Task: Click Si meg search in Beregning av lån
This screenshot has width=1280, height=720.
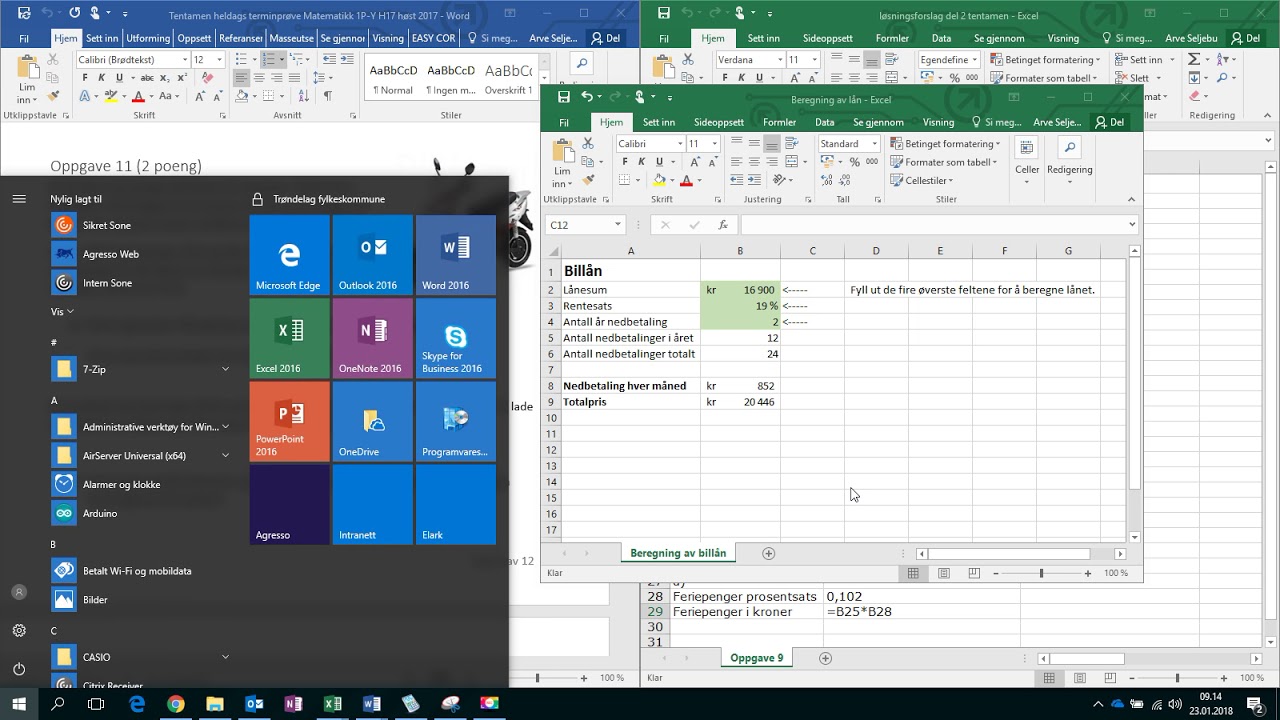Action: pos(996,122)
